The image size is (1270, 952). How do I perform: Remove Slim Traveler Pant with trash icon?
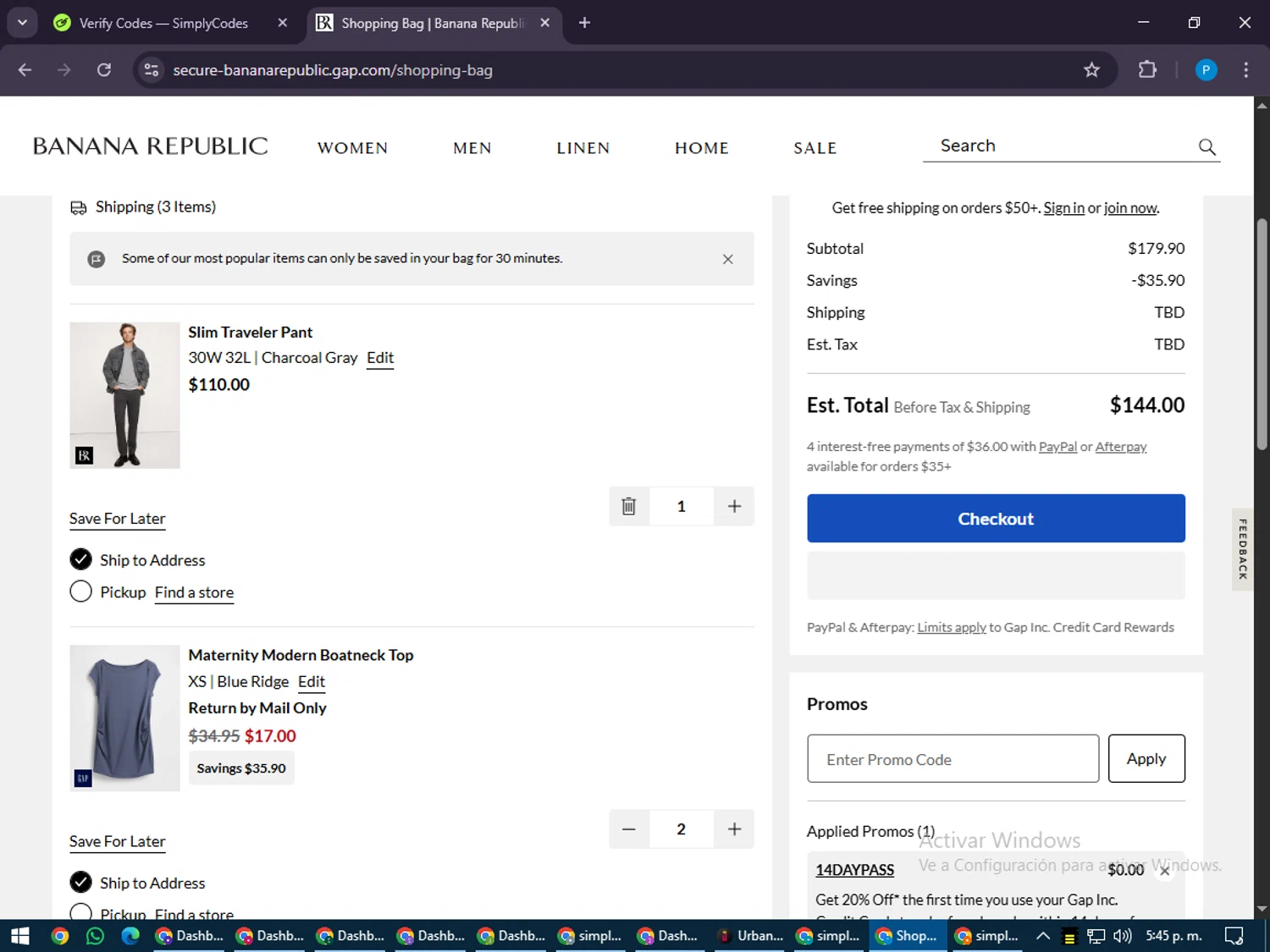[629, 506]
